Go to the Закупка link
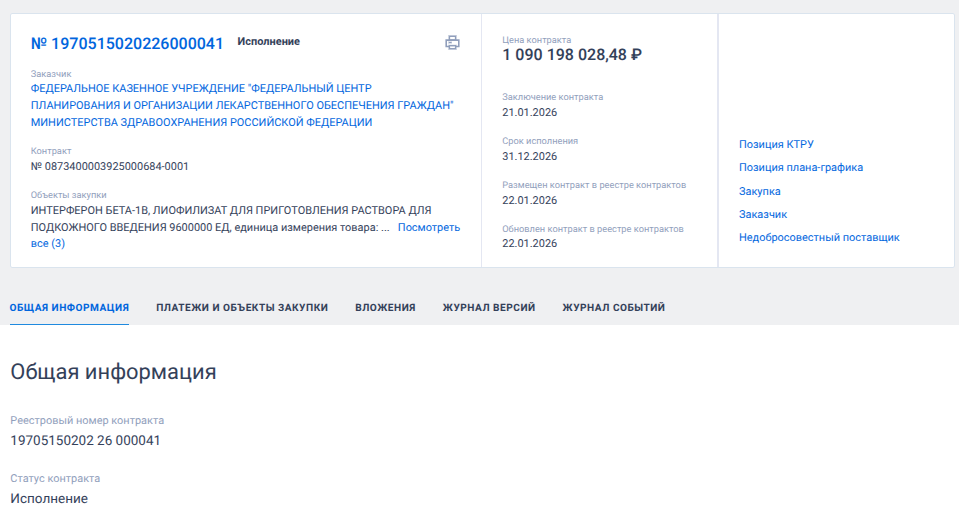Image resolution: width=959 pixels, height=518 pixels. pos(759,191)
